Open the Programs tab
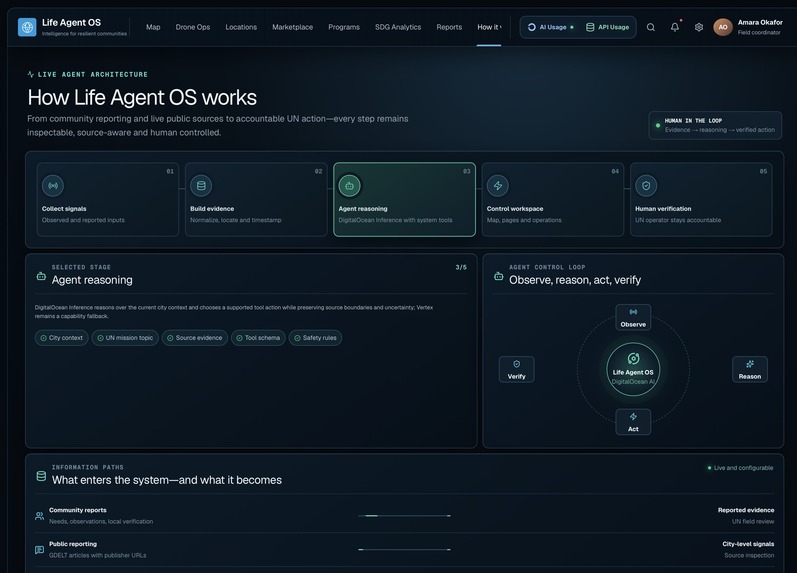The height and width of the screenshot is (573, 797). (344, 27)
